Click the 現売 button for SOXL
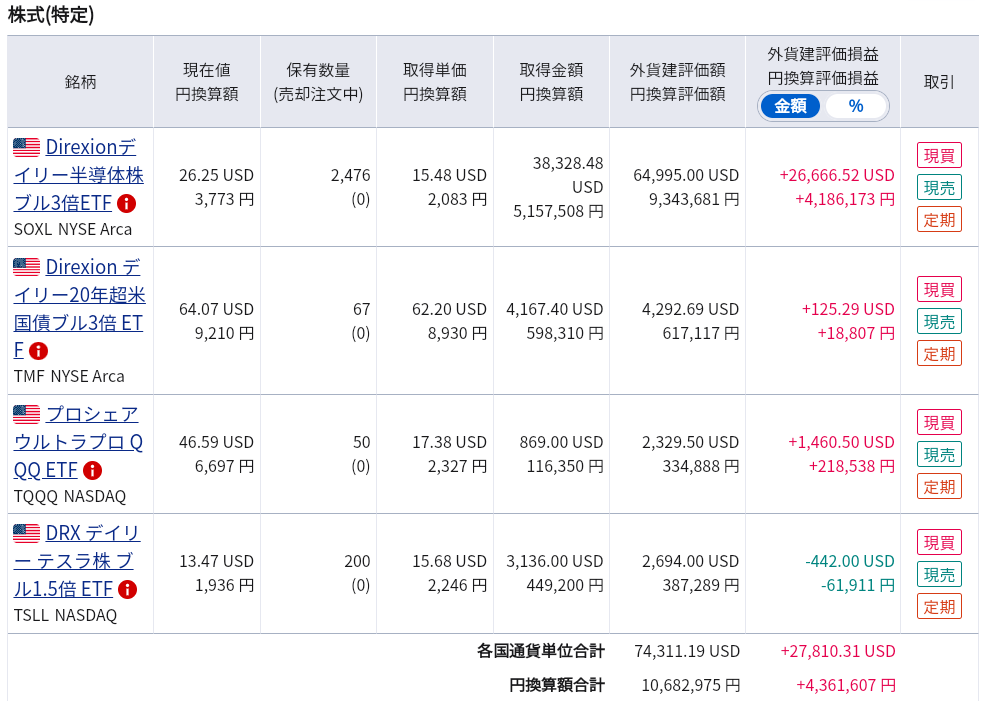This screenshot has width=985, height=701. coord(939,187)
